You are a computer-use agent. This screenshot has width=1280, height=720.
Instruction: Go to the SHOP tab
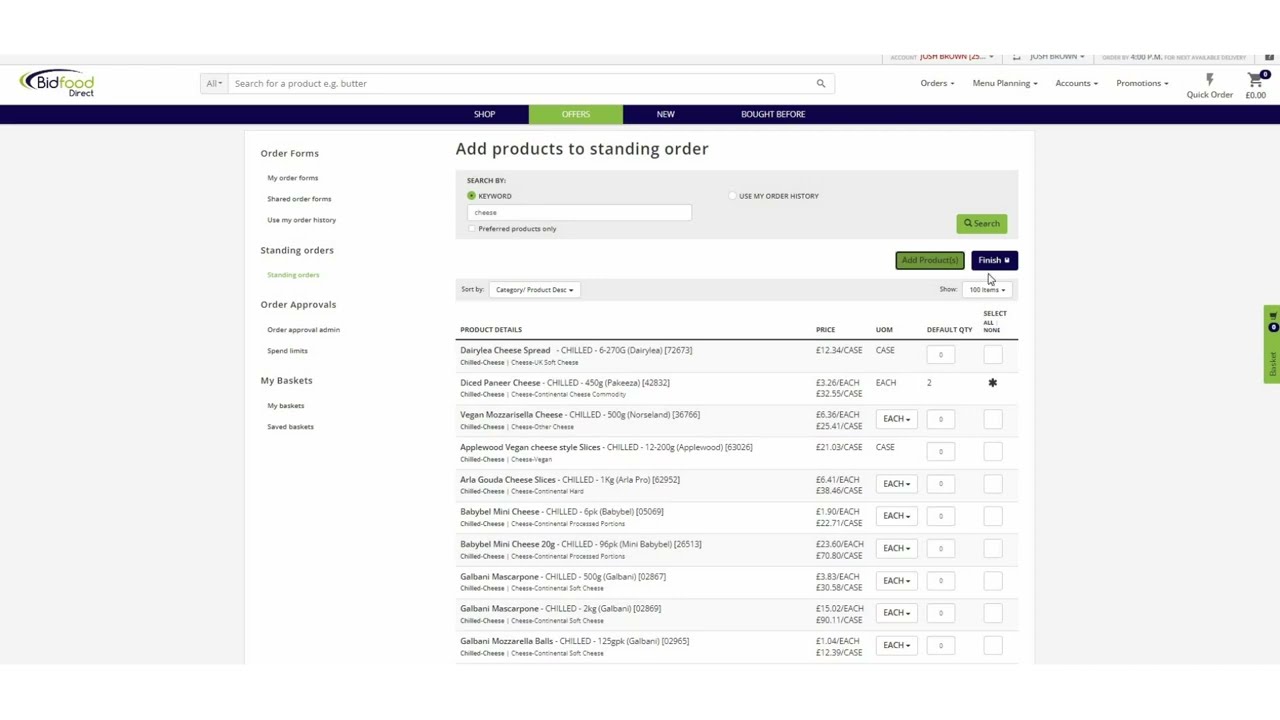484,114
